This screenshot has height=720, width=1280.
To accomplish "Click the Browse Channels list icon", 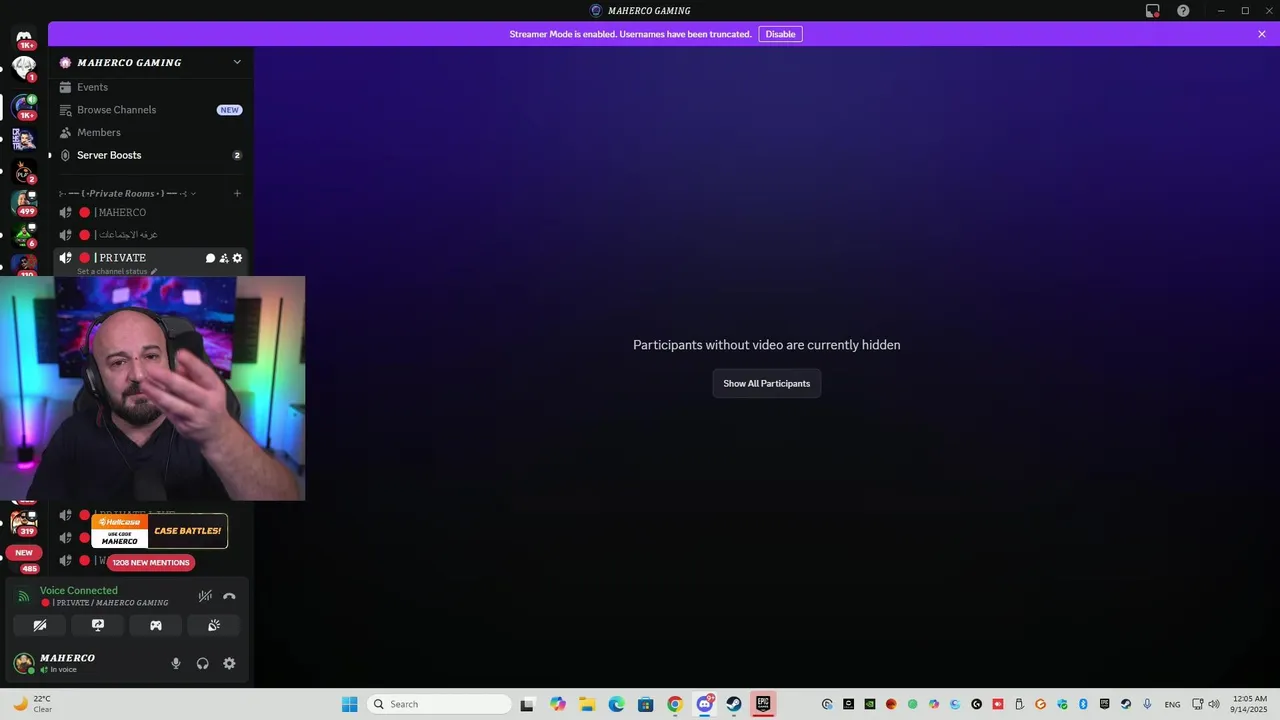I will (x=66, y=110).
